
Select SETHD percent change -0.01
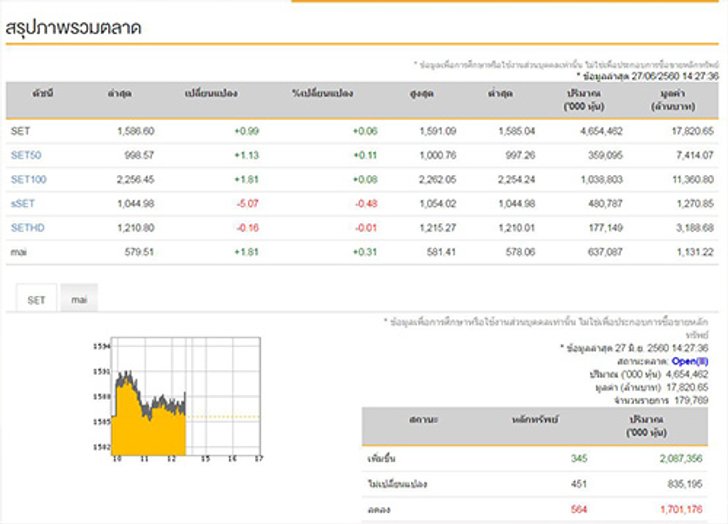(366, 227)
